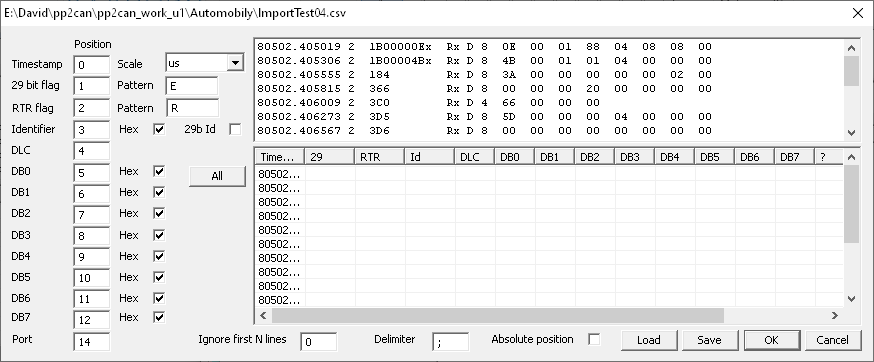Focus the Port position field
874x362 pixels.
[x=91, y=341]
